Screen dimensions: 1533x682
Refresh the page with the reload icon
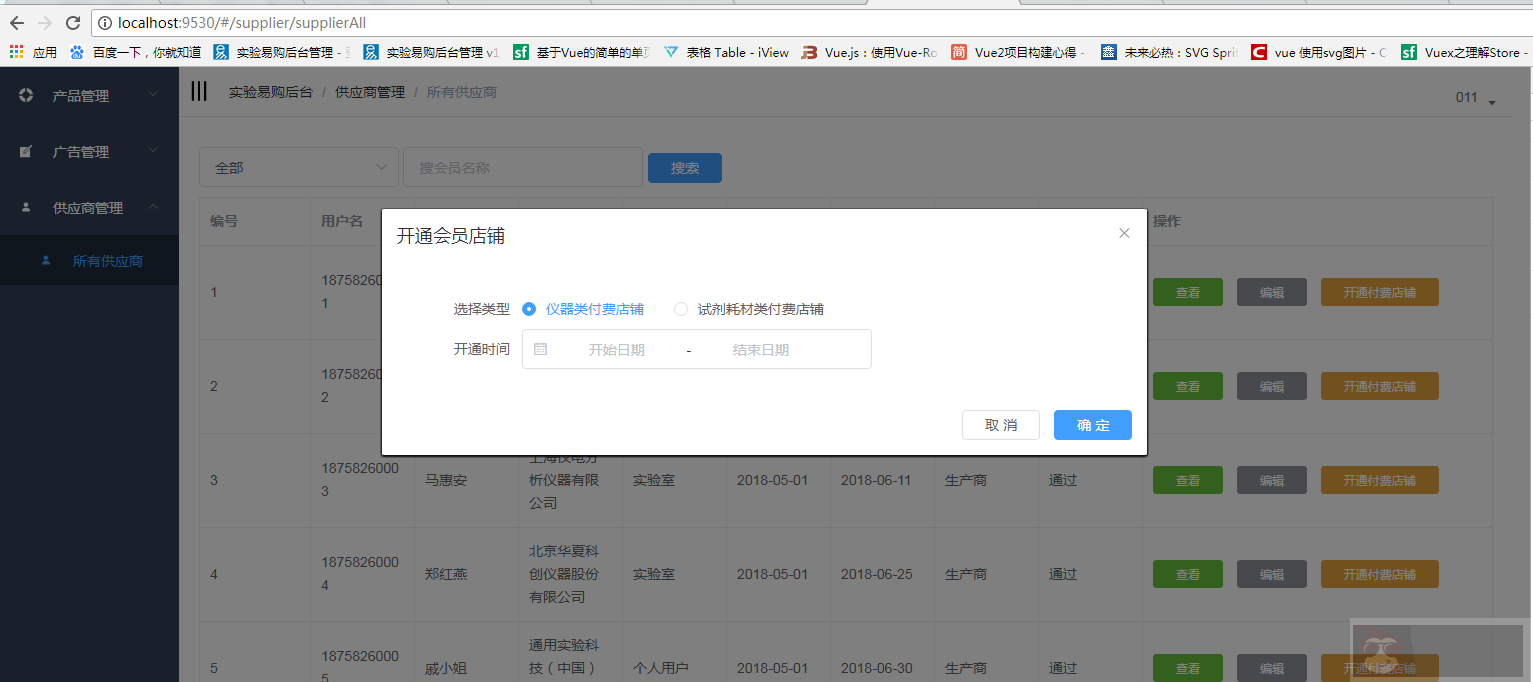coord(71,22)
